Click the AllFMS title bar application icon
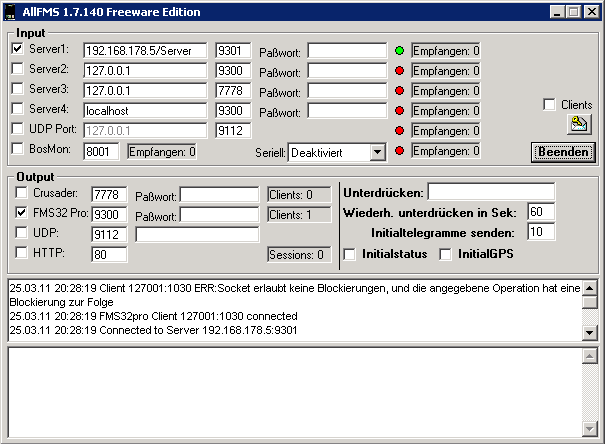 pos(11,12)
